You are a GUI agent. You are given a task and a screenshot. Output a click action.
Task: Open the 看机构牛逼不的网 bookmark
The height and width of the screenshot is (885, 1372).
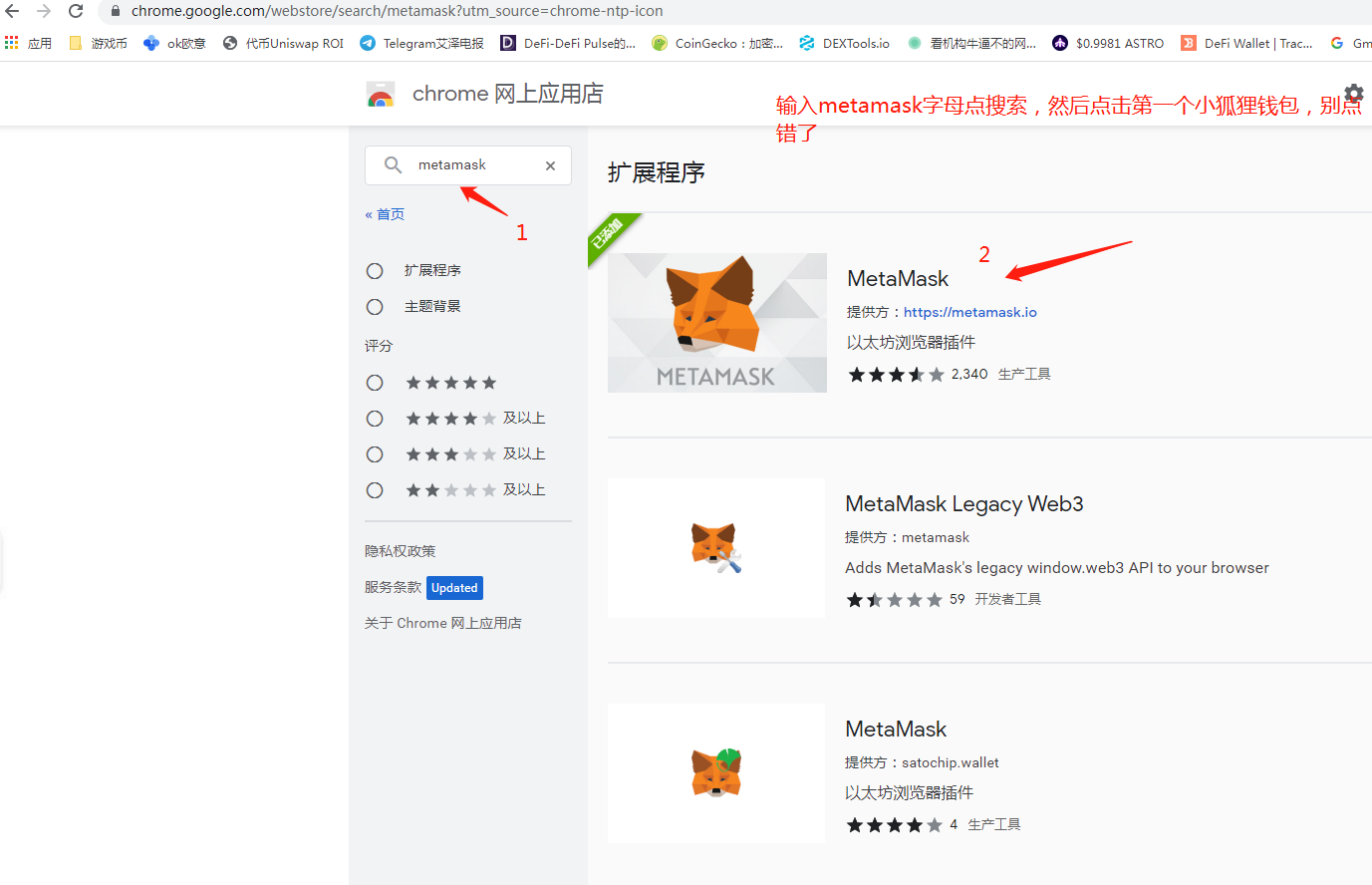click(x=971, y=43)
